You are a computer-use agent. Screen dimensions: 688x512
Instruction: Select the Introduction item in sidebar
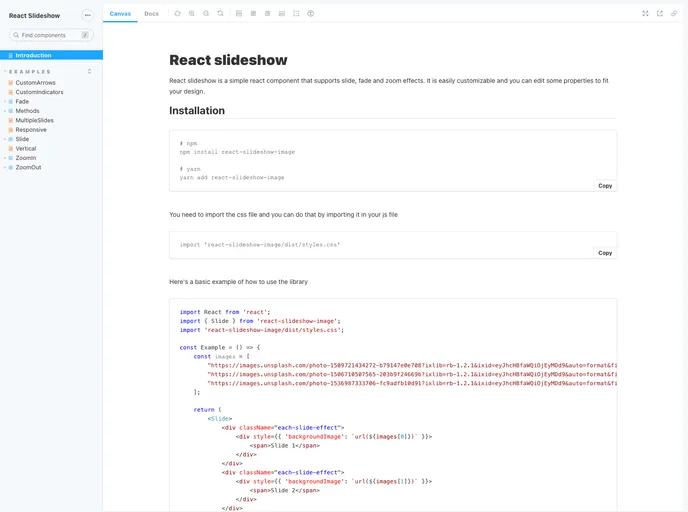click(51, 55)
